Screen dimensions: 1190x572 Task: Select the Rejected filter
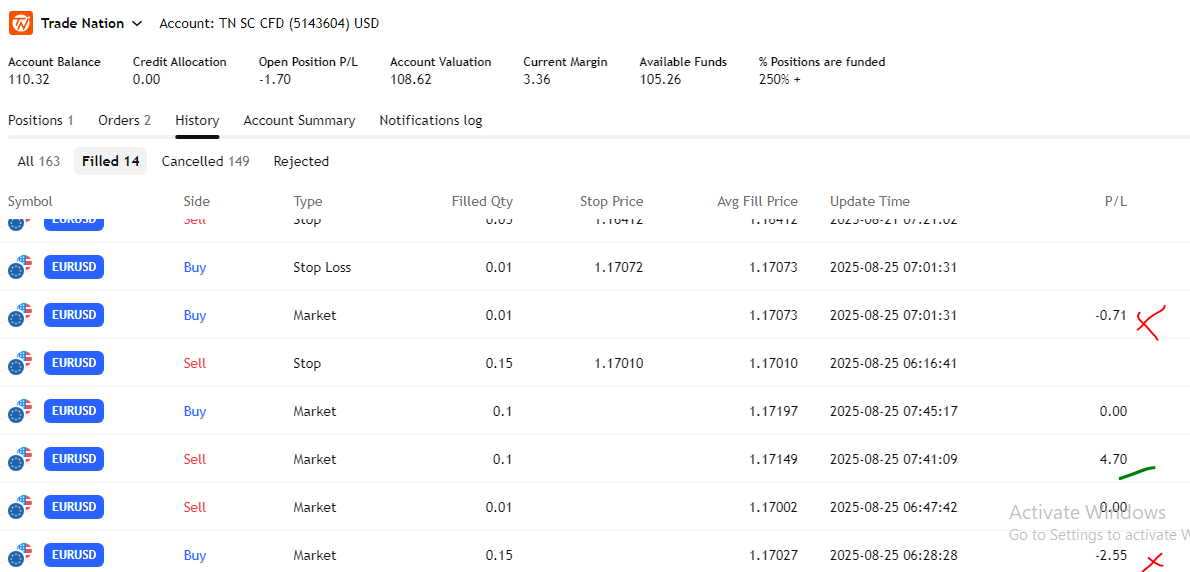coord(301,161)
